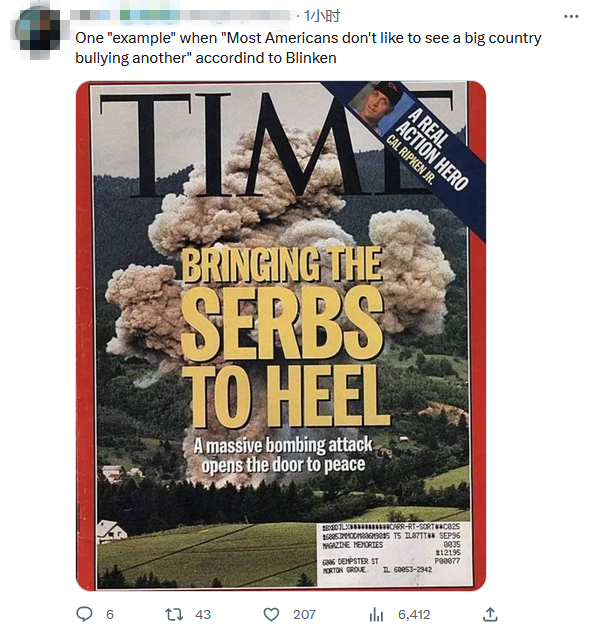Open the blurred author display name
The image size is (592, 632).
click(181, 16)
